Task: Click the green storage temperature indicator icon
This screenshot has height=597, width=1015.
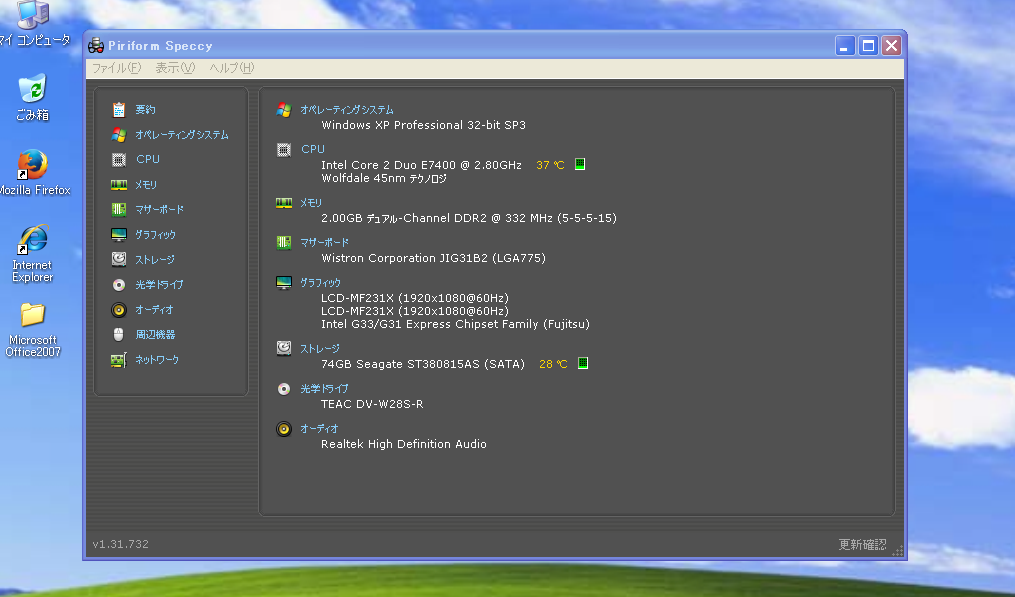Action: pos(583,363)
